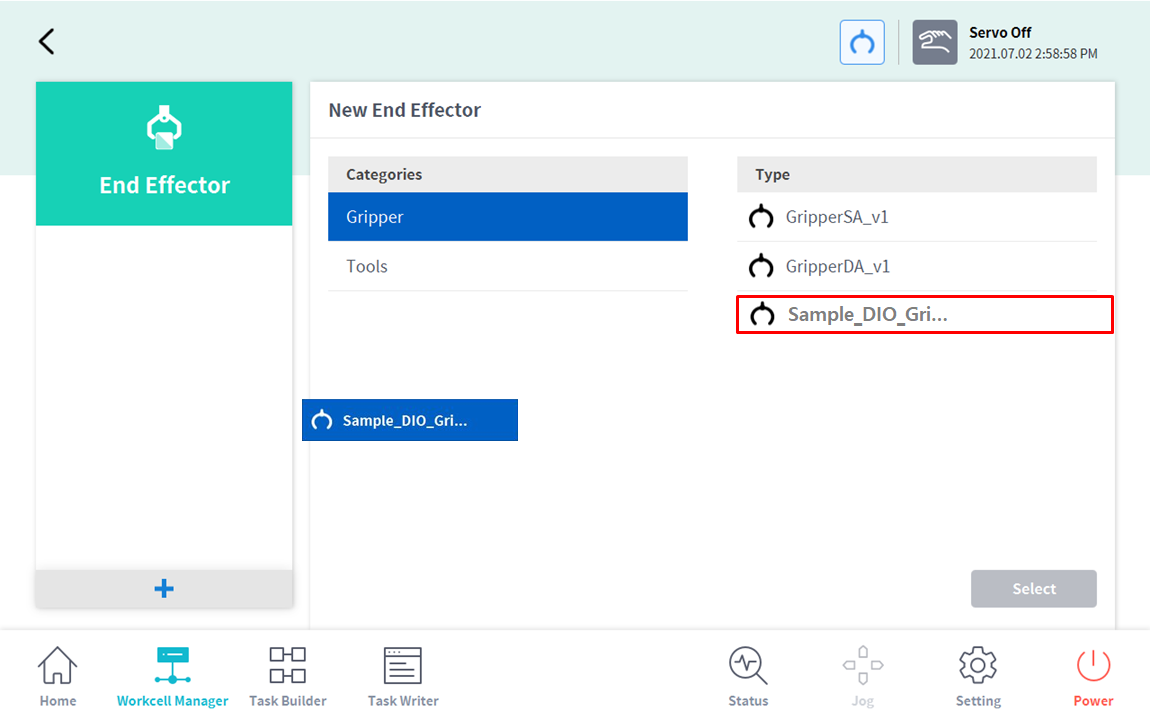
Task: Click the Servo Off hand icon
Action: (x=934, y=43)
